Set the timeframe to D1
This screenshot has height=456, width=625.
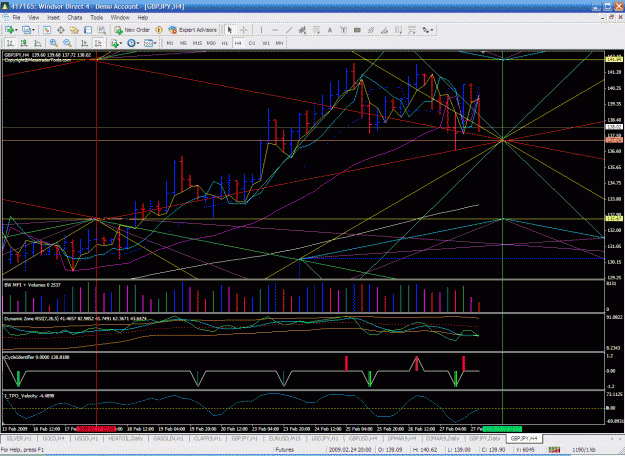click(x=252, y=43)
